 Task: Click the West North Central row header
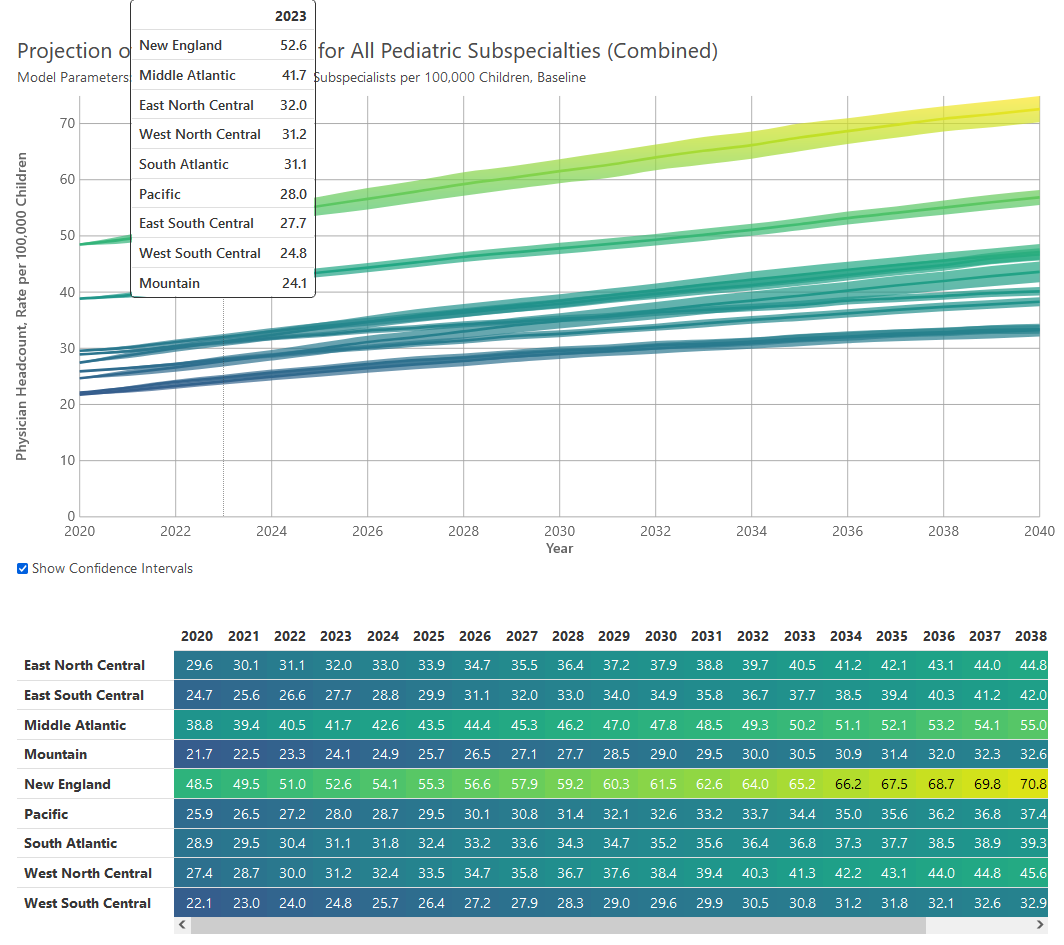tap(88, 873)
